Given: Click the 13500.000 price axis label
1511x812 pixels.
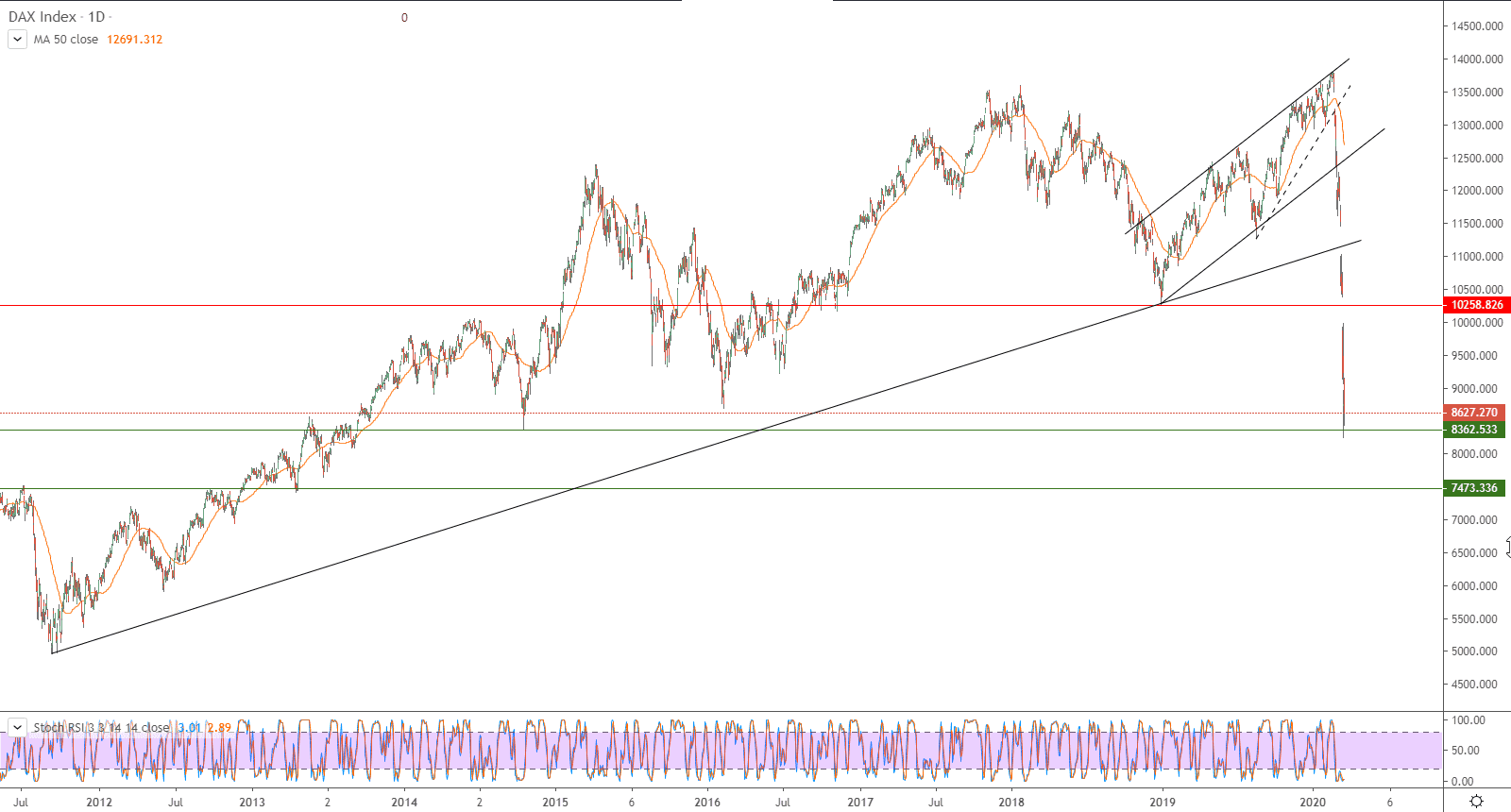Looking at the screenshot, I should [1477, 93].
